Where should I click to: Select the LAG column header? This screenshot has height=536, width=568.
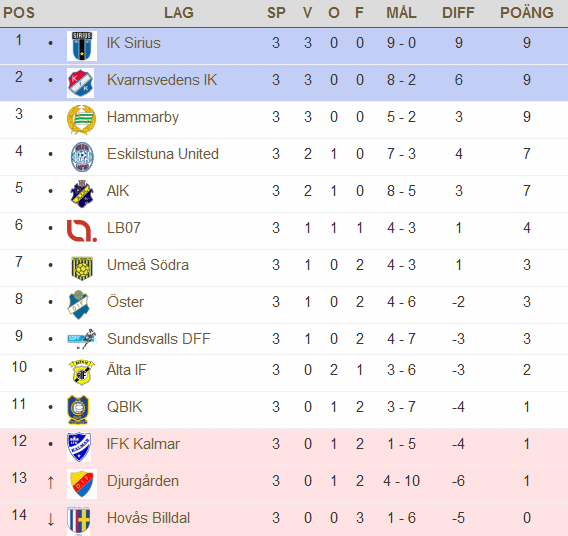179,13
